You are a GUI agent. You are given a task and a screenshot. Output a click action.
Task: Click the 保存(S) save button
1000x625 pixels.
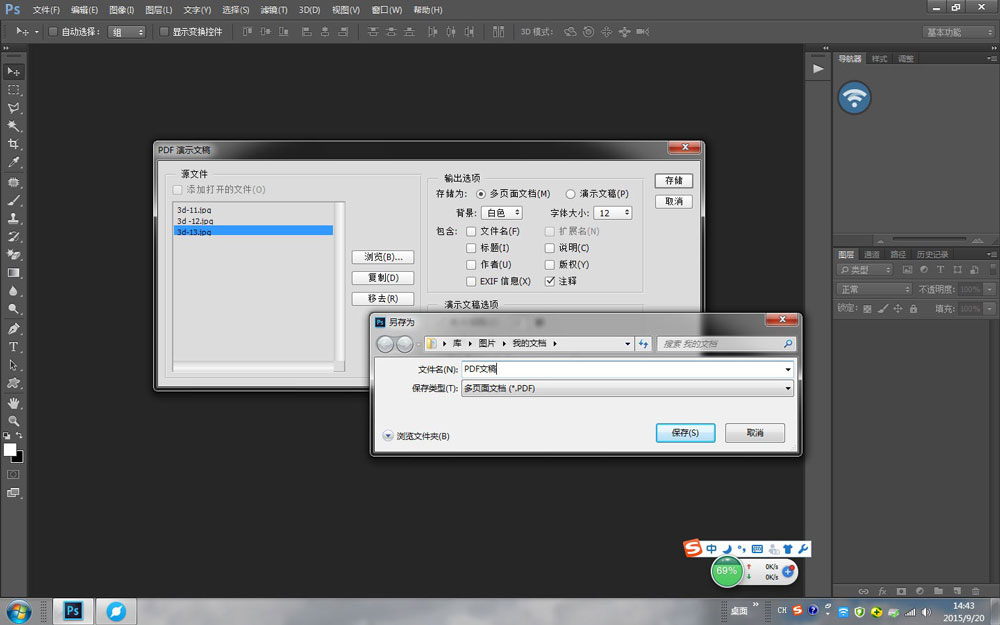[x=686, y=432]
